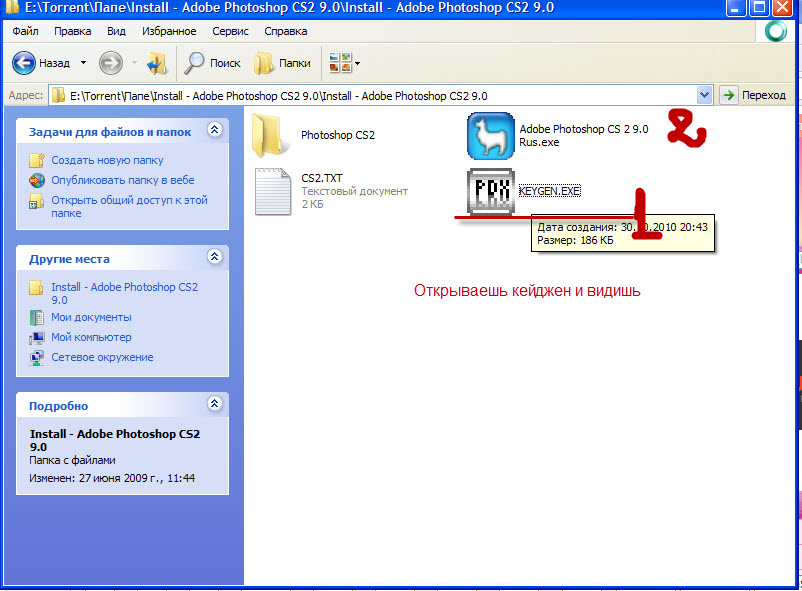Go up one folder level
The height and width of the screenshot is (591, 802).
tap(157, 63)
